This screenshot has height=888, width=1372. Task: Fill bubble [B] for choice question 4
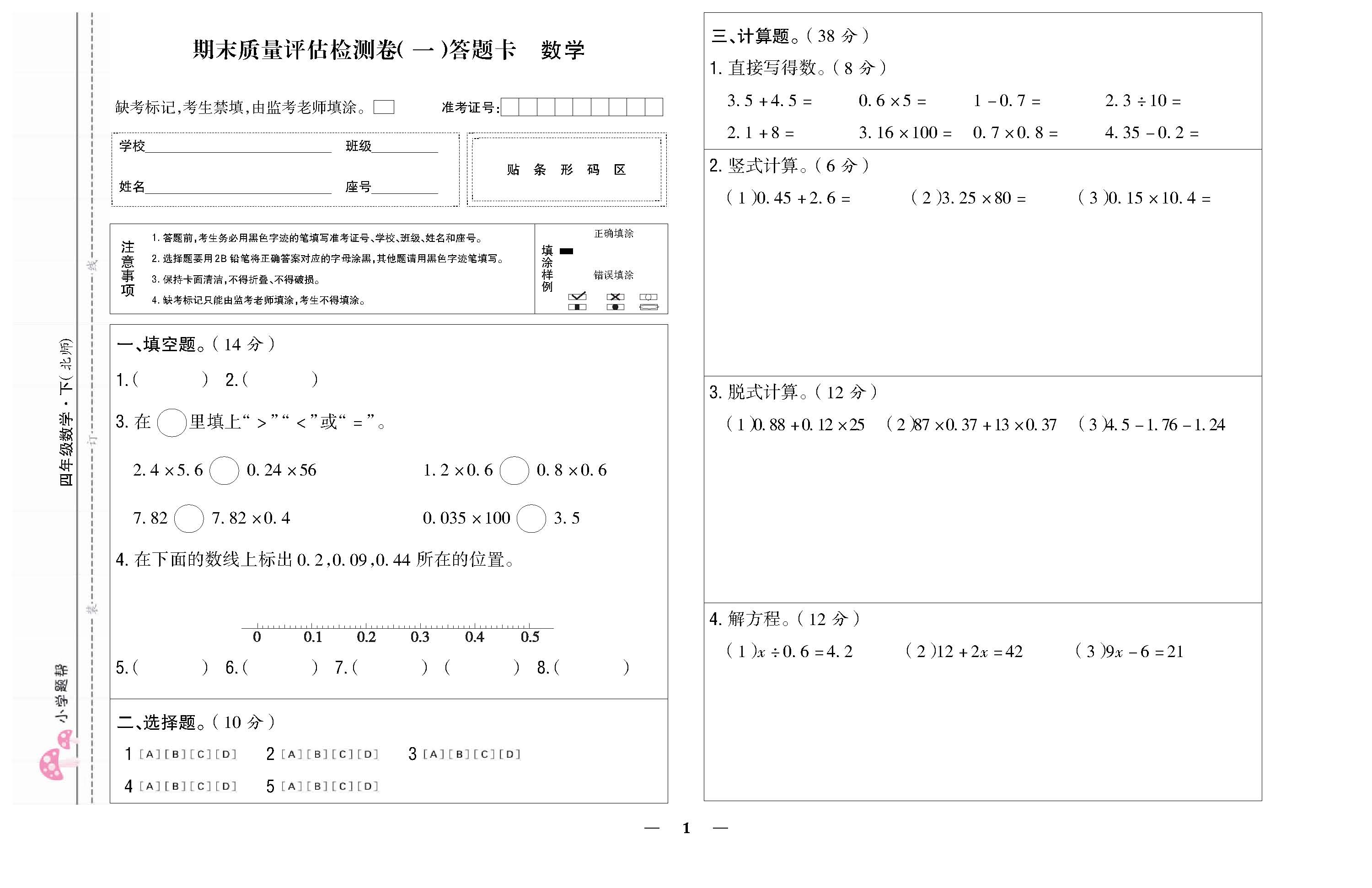point(175,786)
